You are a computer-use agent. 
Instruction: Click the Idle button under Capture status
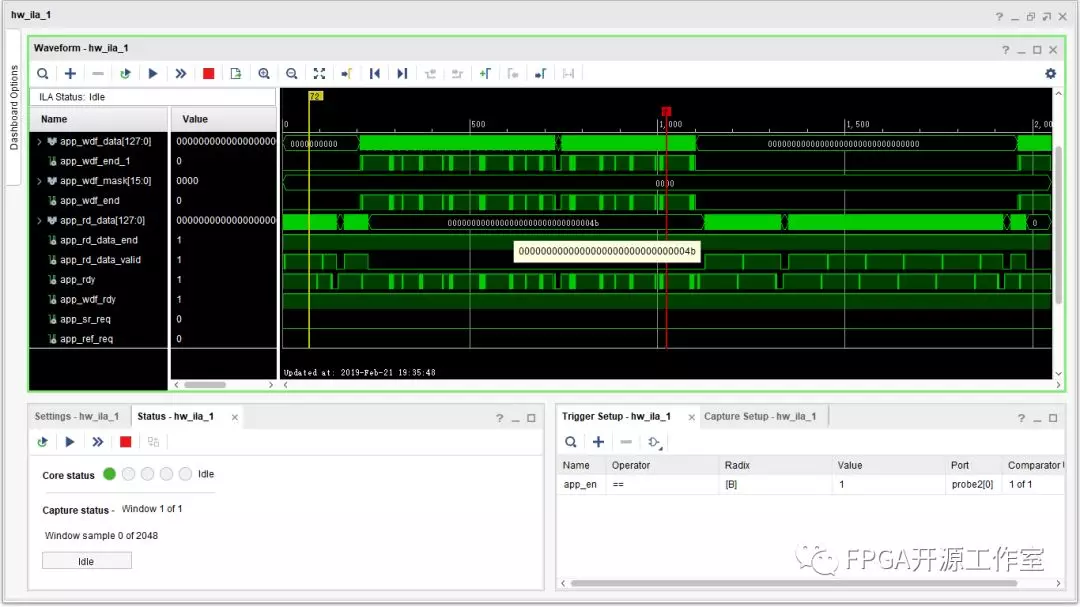86,561
